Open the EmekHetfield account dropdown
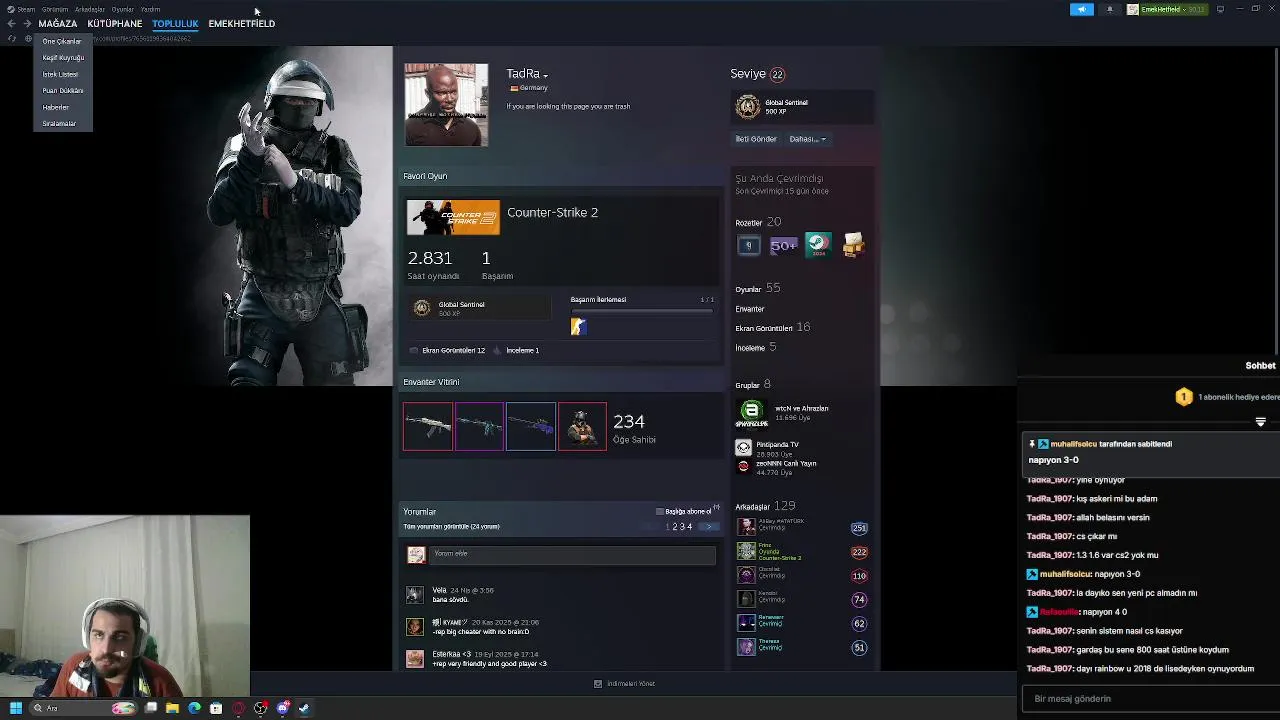This screenshot has height=720, width=1280. point(1168,9)
